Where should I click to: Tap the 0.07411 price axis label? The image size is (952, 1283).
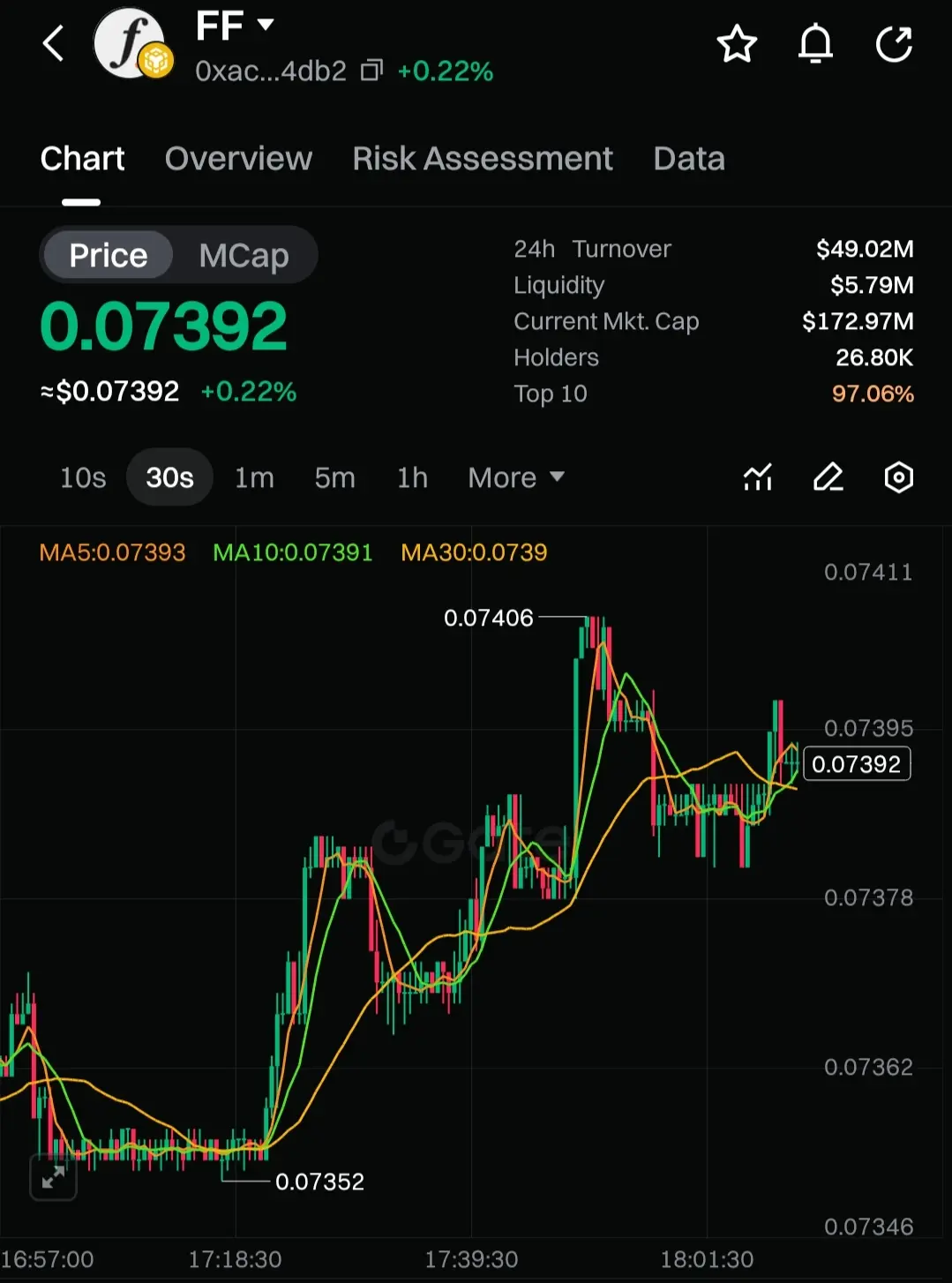pos(868,572)
